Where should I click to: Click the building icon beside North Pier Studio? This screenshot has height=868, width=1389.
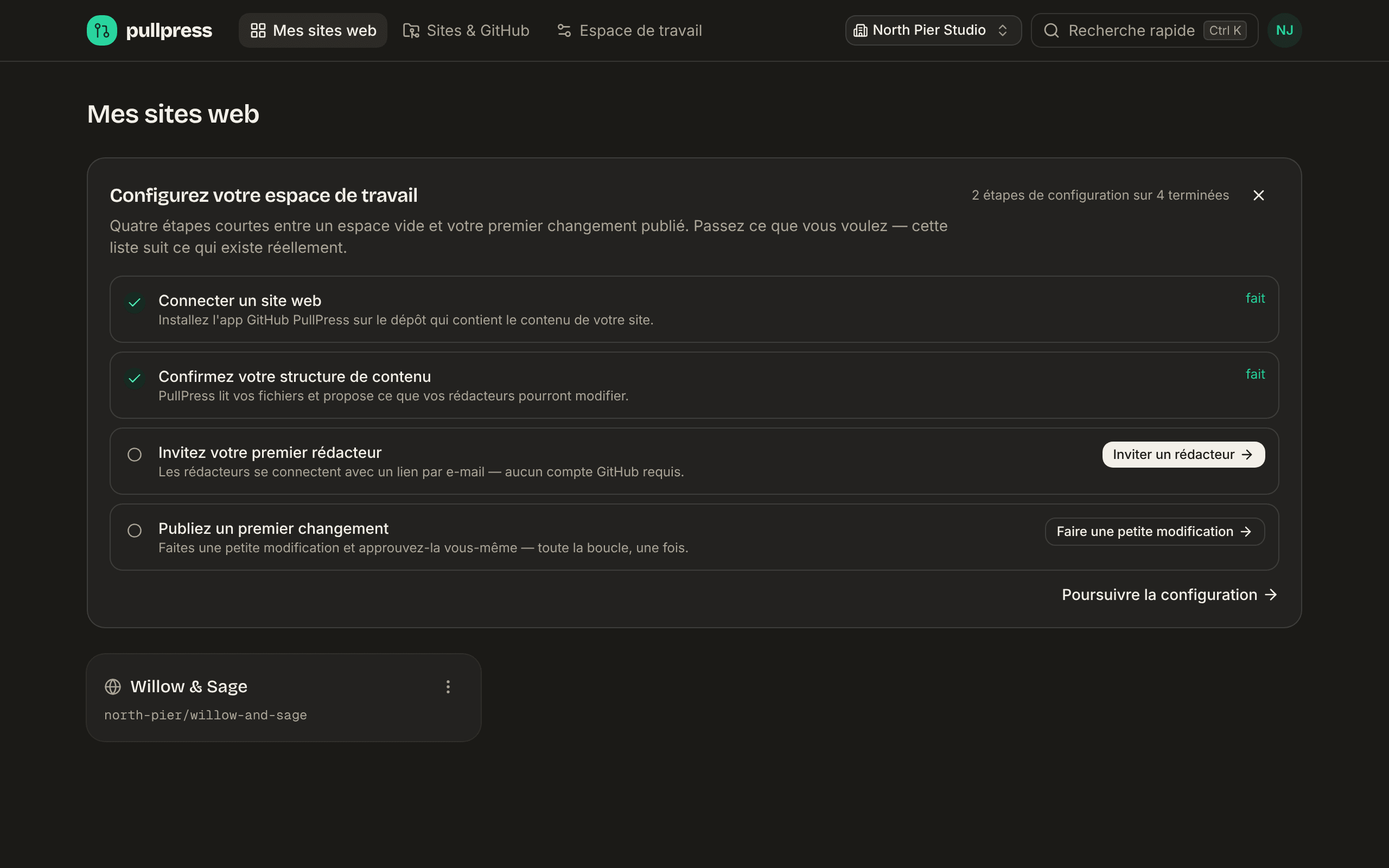click(x=861, y=30)
